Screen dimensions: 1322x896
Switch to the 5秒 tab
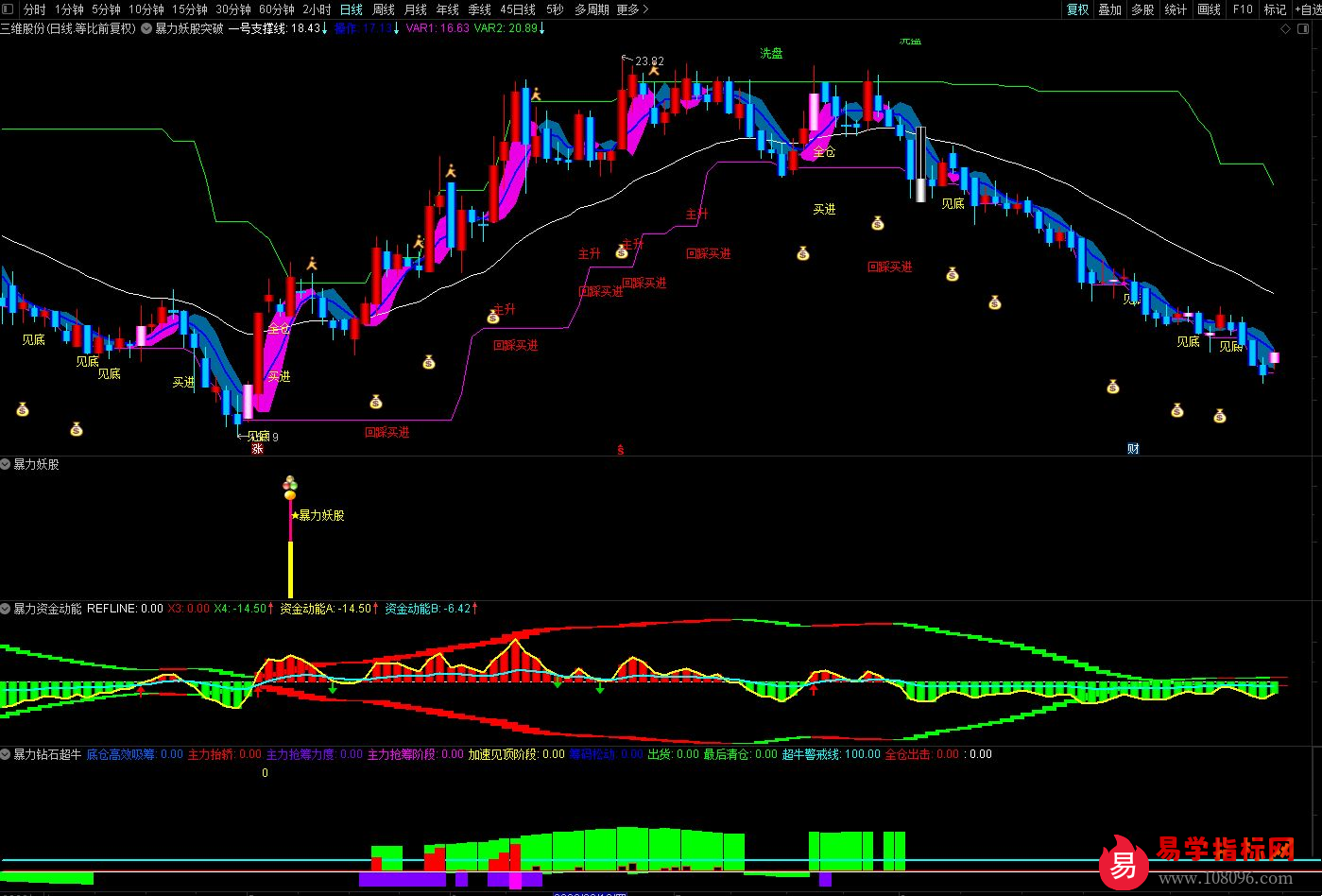[x=555, y=9]
